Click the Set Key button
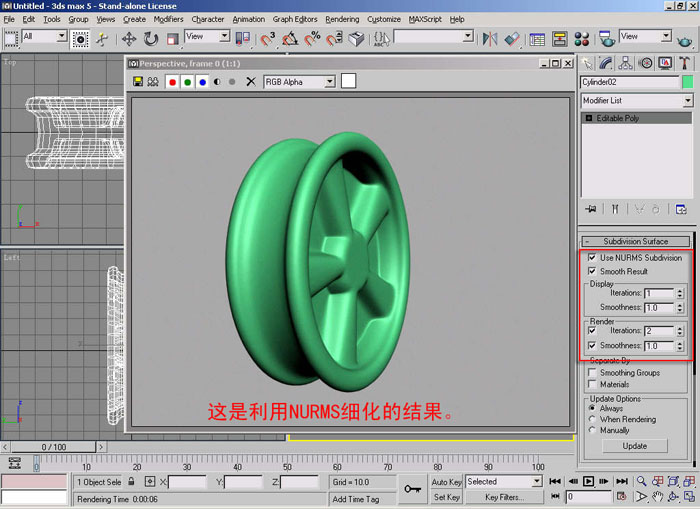The width and height of the screenshot is (700, 509). point(446,497)
